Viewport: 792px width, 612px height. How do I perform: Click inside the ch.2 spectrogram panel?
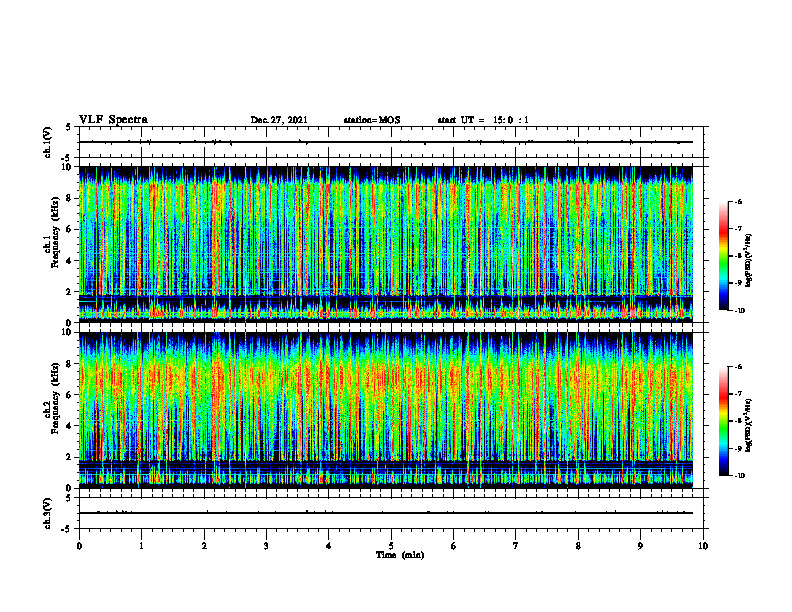386,410
